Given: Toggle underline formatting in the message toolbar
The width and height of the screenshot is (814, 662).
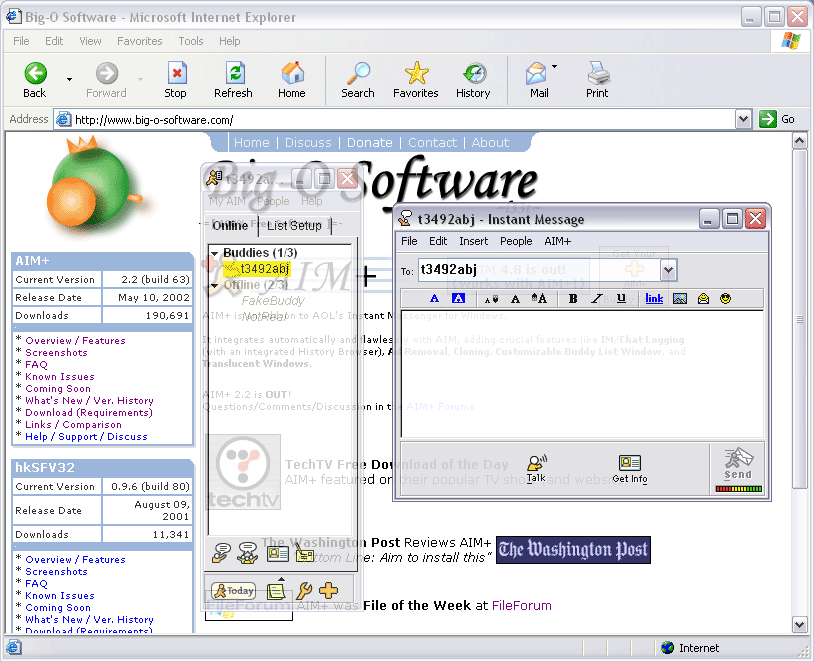Looking at the screenshot, I should coord(621,299).
